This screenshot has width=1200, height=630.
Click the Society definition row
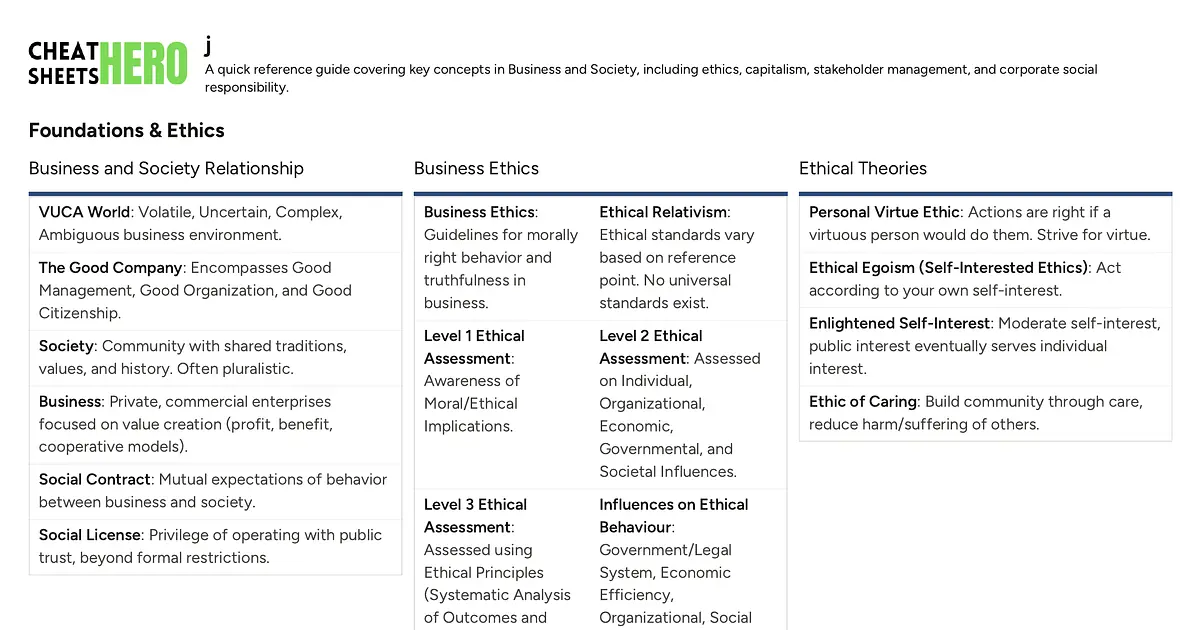(x=215, y=357)
